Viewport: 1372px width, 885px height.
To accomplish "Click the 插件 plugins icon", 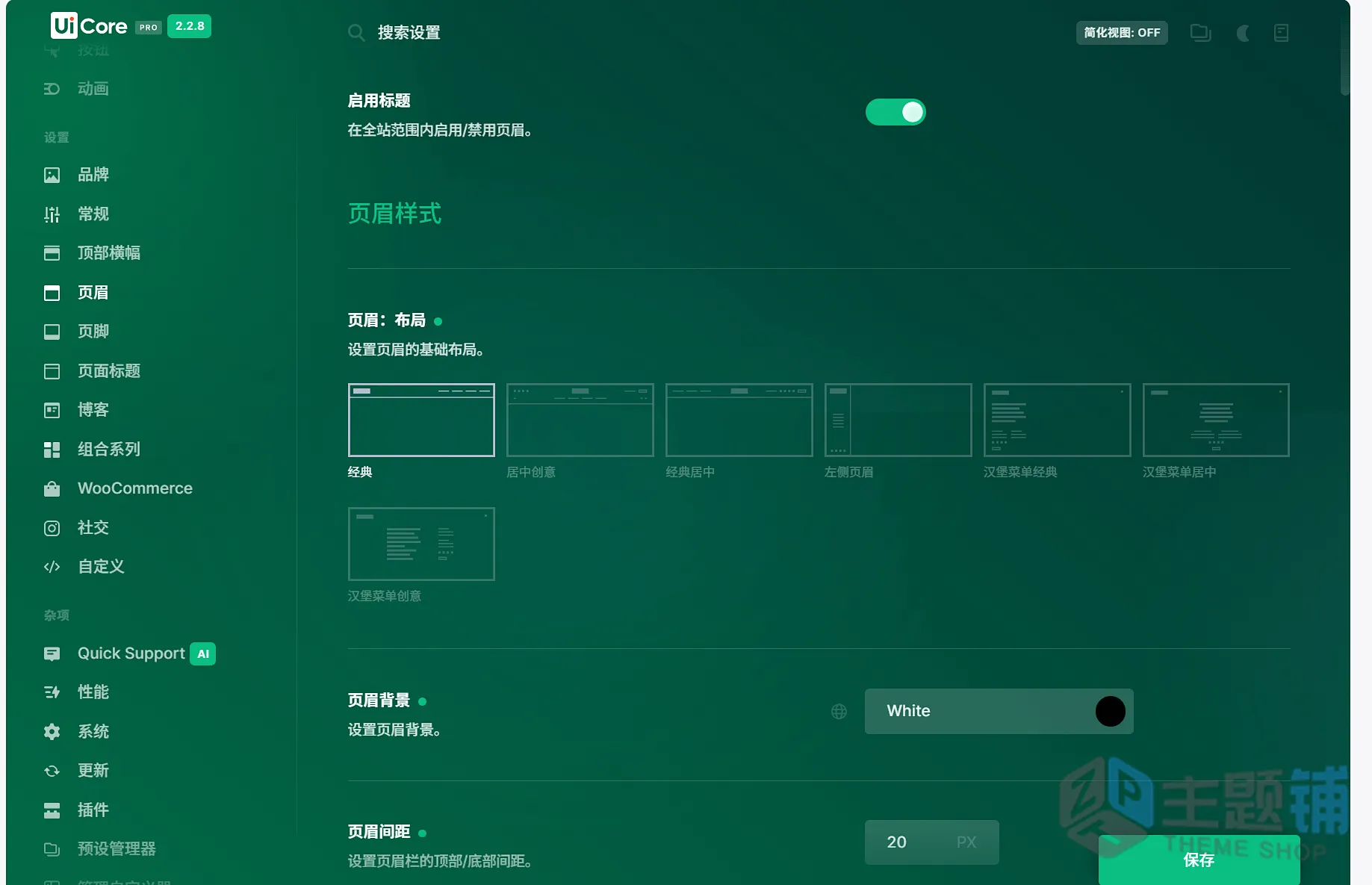I will (52, 810).
